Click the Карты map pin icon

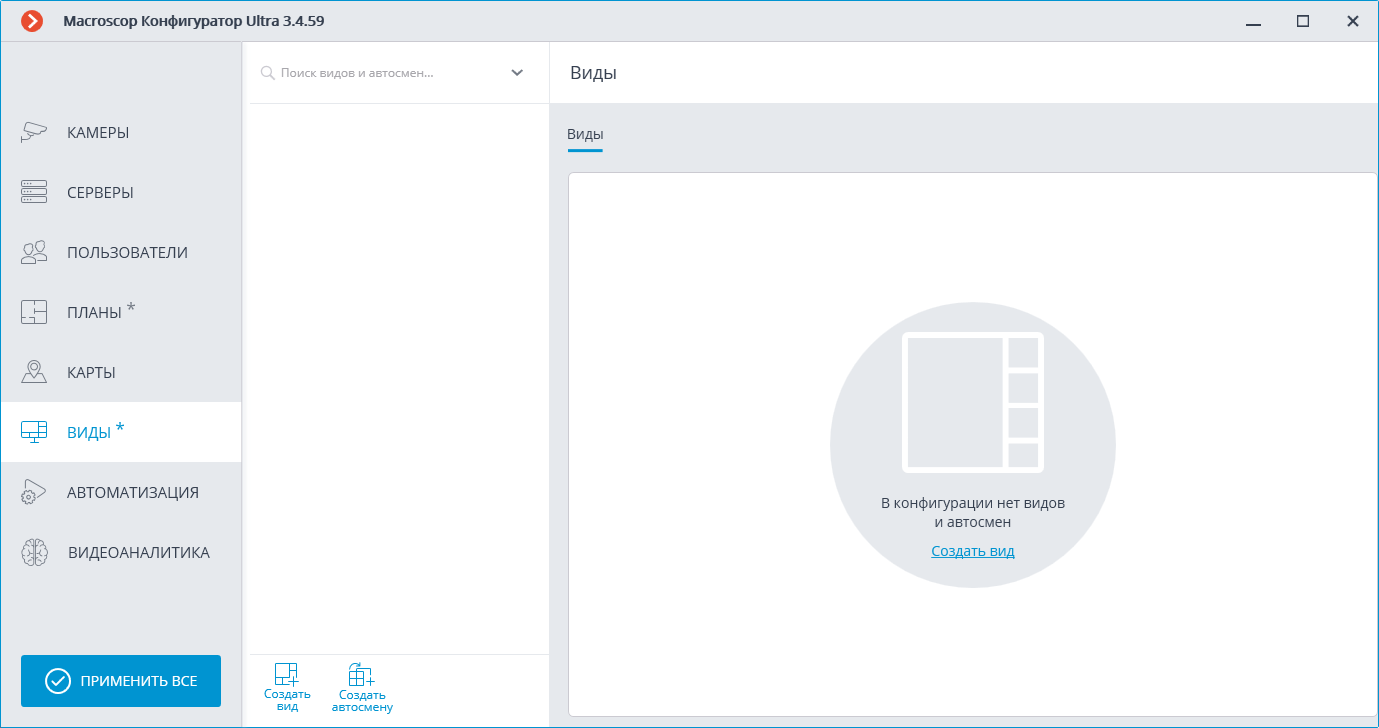34,372
